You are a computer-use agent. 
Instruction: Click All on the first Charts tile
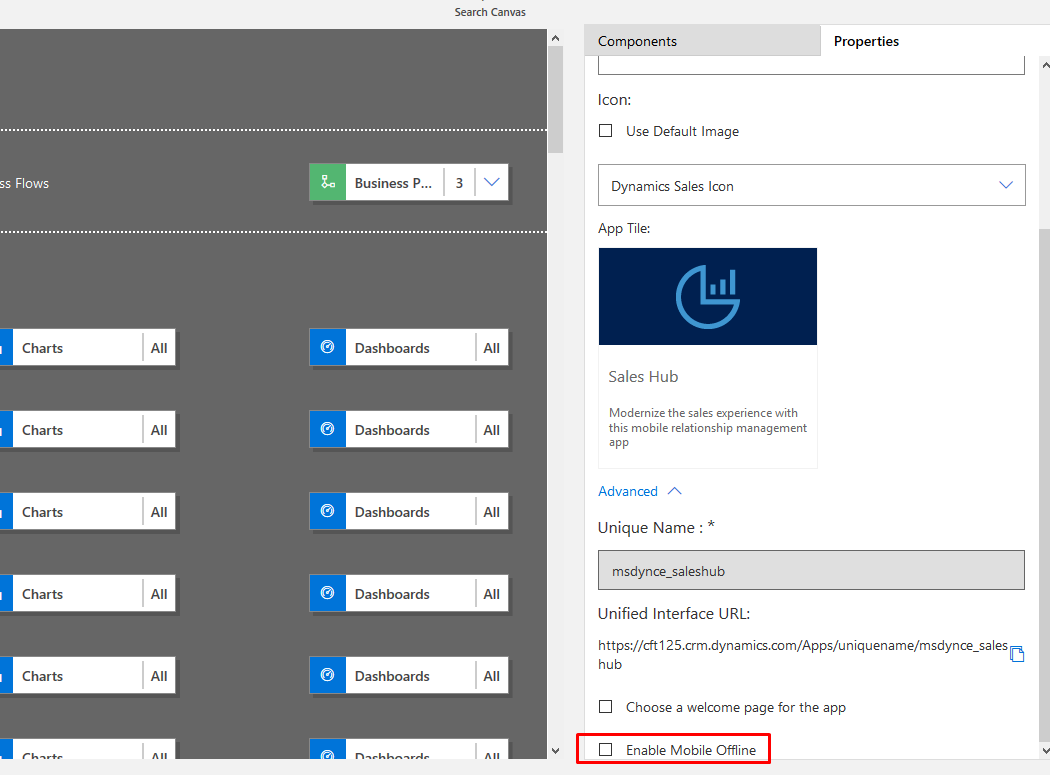[158, 347]
